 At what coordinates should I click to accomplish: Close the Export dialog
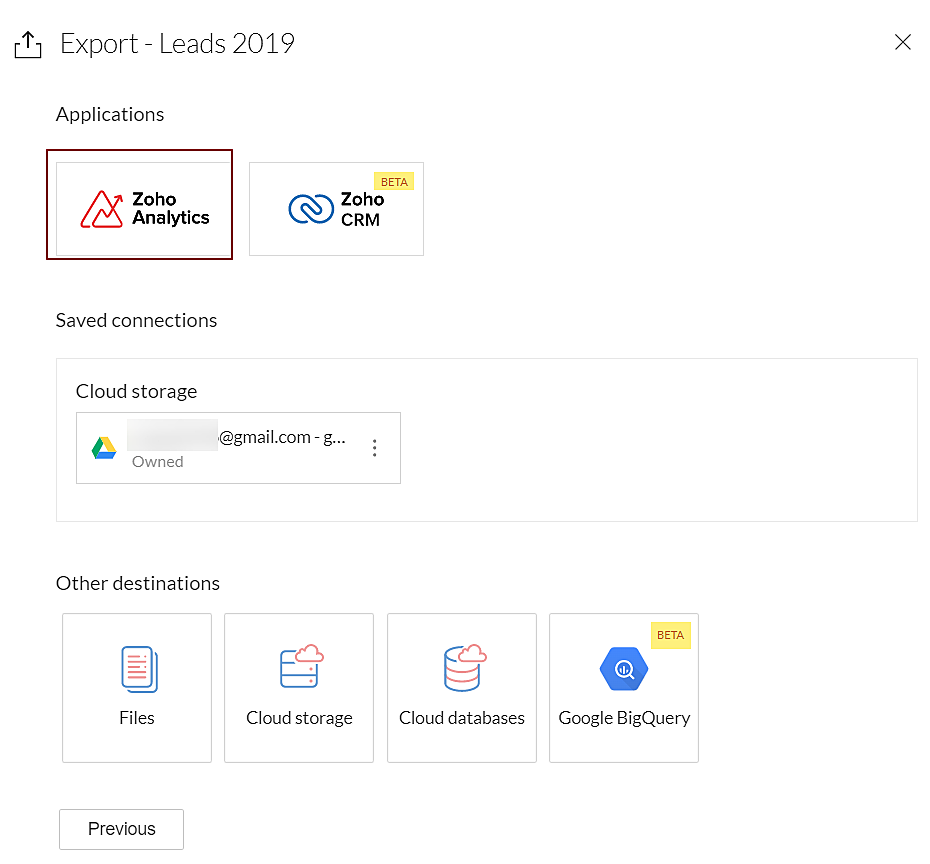pos(903,42)
